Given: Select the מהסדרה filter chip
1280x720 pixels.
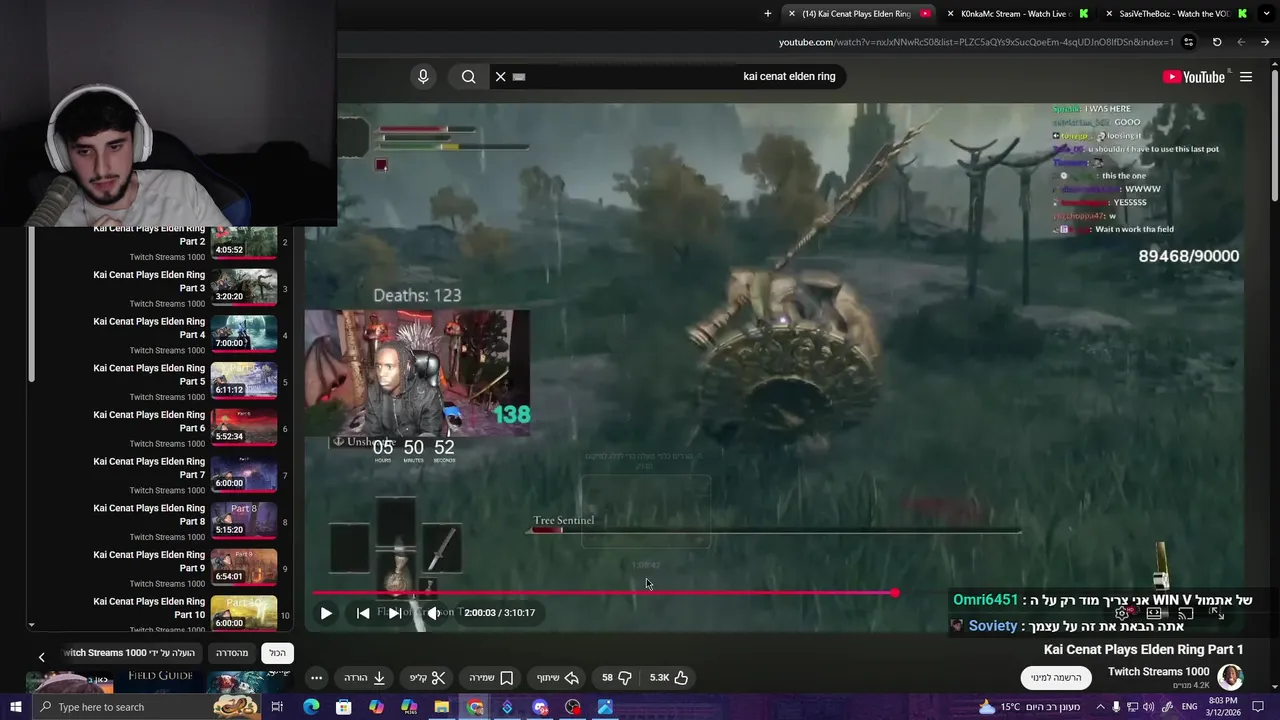Looking at the screenshot, I should point(232,653).
